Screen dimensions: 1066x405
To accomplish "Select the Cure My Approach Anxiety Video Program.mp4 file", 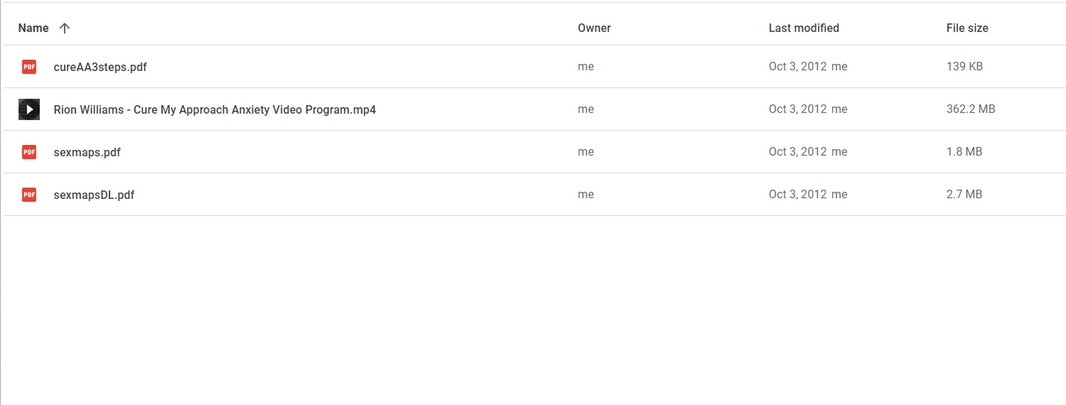I will (x=215, y=109).
